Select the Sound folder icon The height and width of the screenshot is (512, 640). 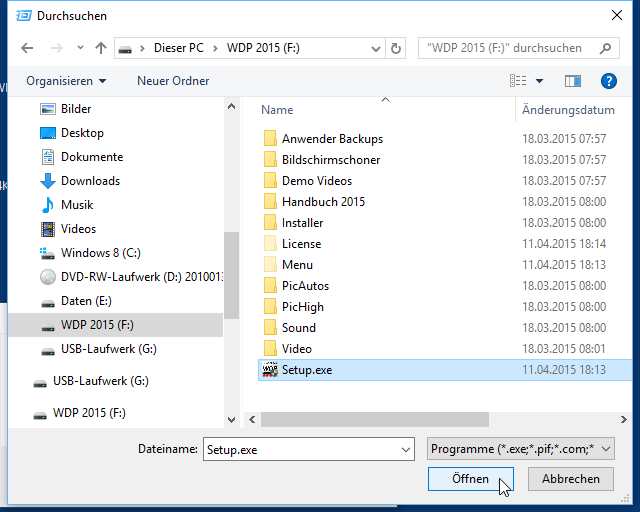270,327
